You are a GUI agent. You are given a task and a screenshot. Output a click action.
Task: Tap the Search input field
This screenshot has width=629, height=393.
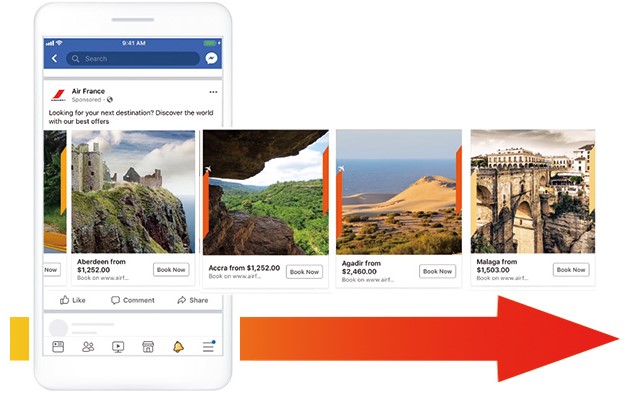(x=133, y=59)
